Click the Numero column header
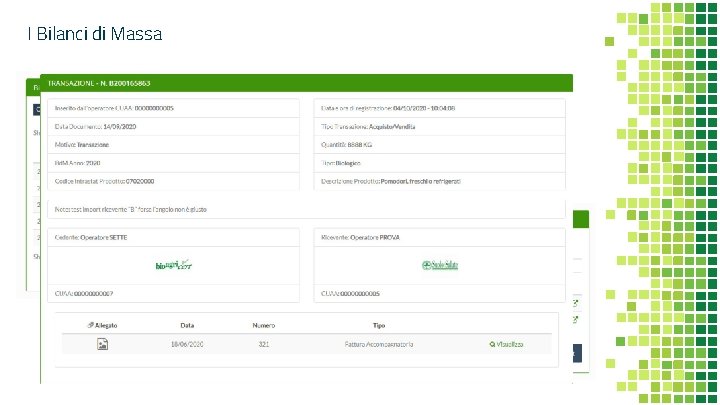The width and height of the screenshot is (720, 405). tap(264, 325)
